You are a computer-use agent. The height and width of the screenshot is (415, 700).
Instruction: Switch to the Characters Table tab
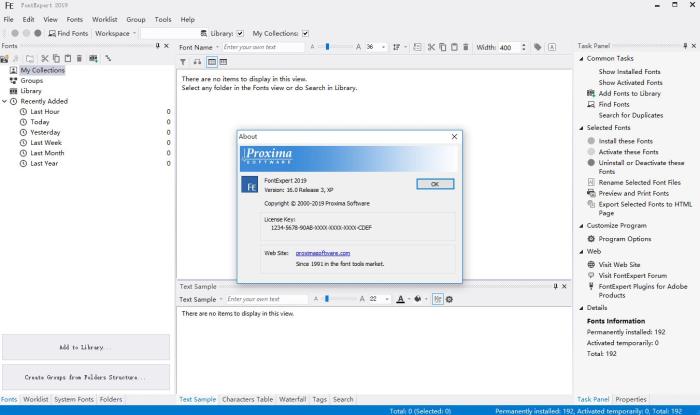coord(247,399)
